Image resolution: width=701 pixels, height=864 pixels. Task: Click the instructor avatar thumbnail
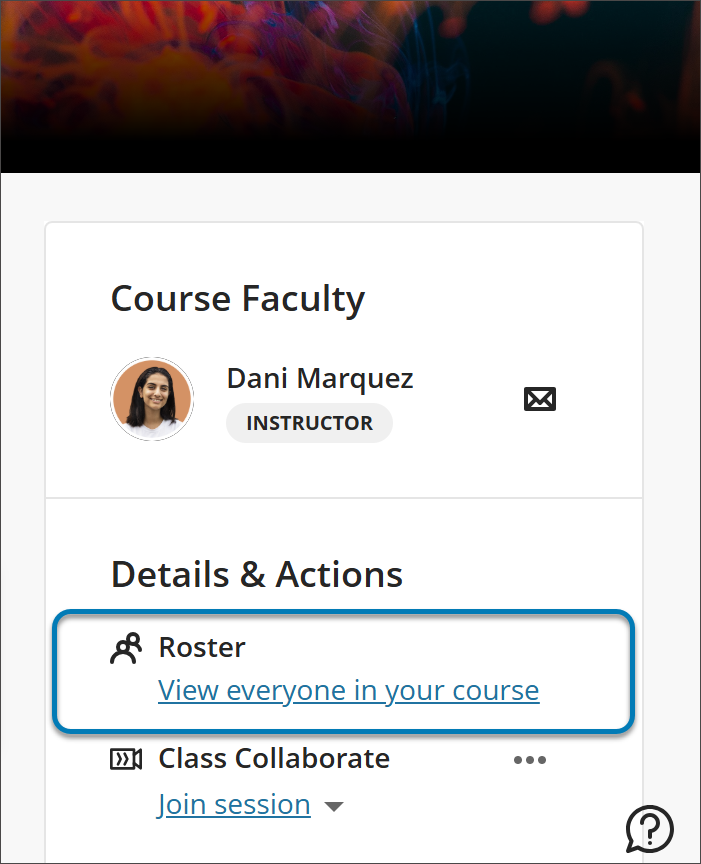[152, 398]
